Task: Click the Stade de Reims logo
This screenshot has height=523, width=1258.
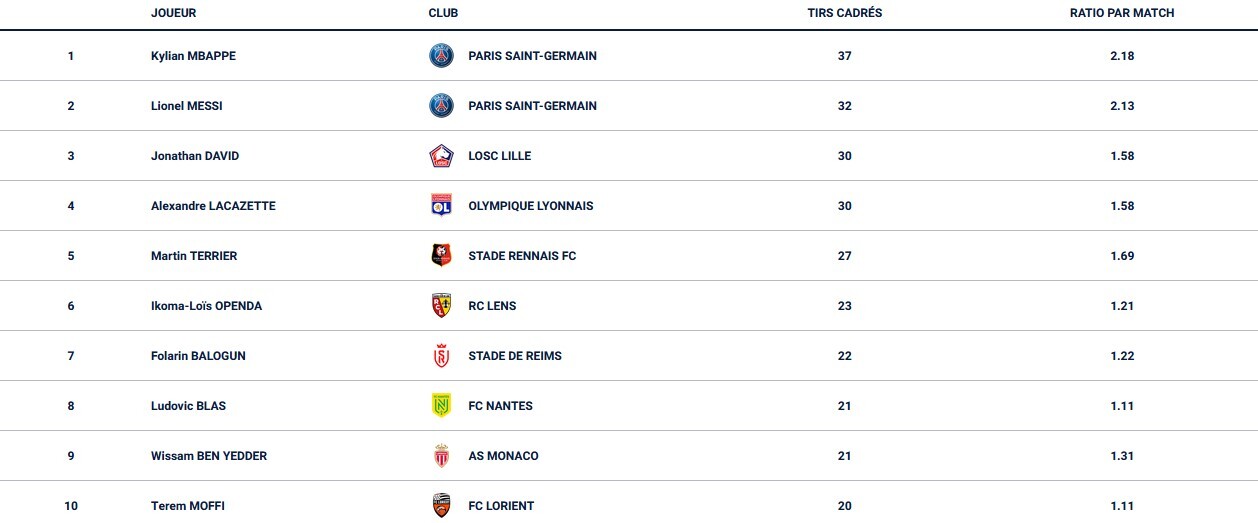Action: tap(441, 356)
